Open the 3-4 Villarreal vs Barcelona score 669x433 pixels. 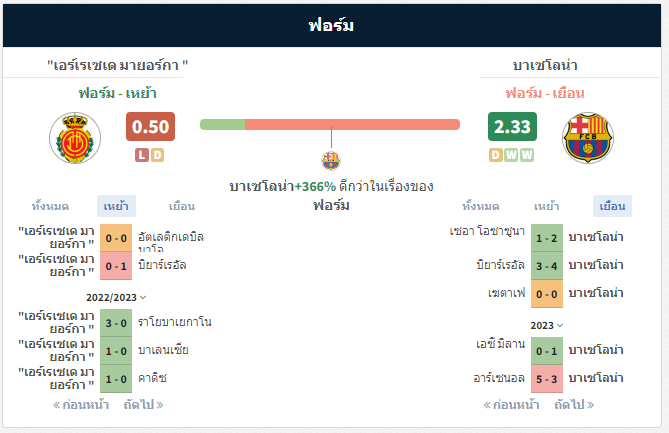tap(547, 266)
